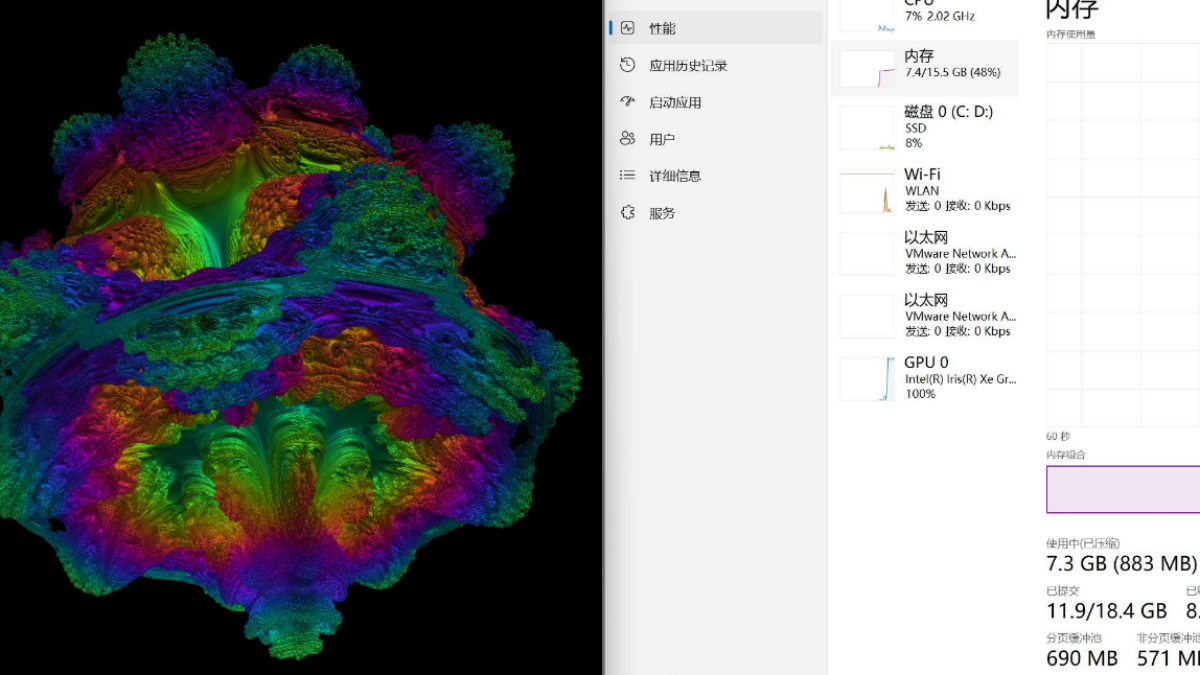Screen dimensions: 1200x675
Task: Click the Details (详细信息) list icon
Action: tap(627, 175)
